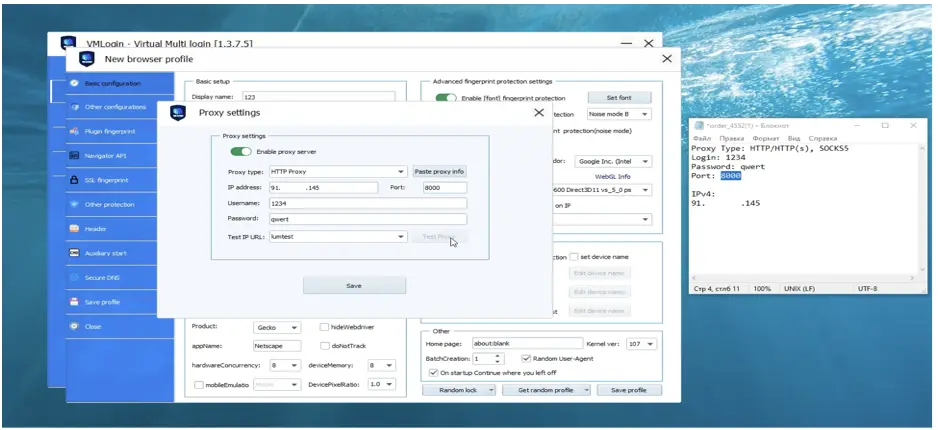This screenshot has width=938, height=430.
Task: Click into the Username field
Action: coord(367,204)
